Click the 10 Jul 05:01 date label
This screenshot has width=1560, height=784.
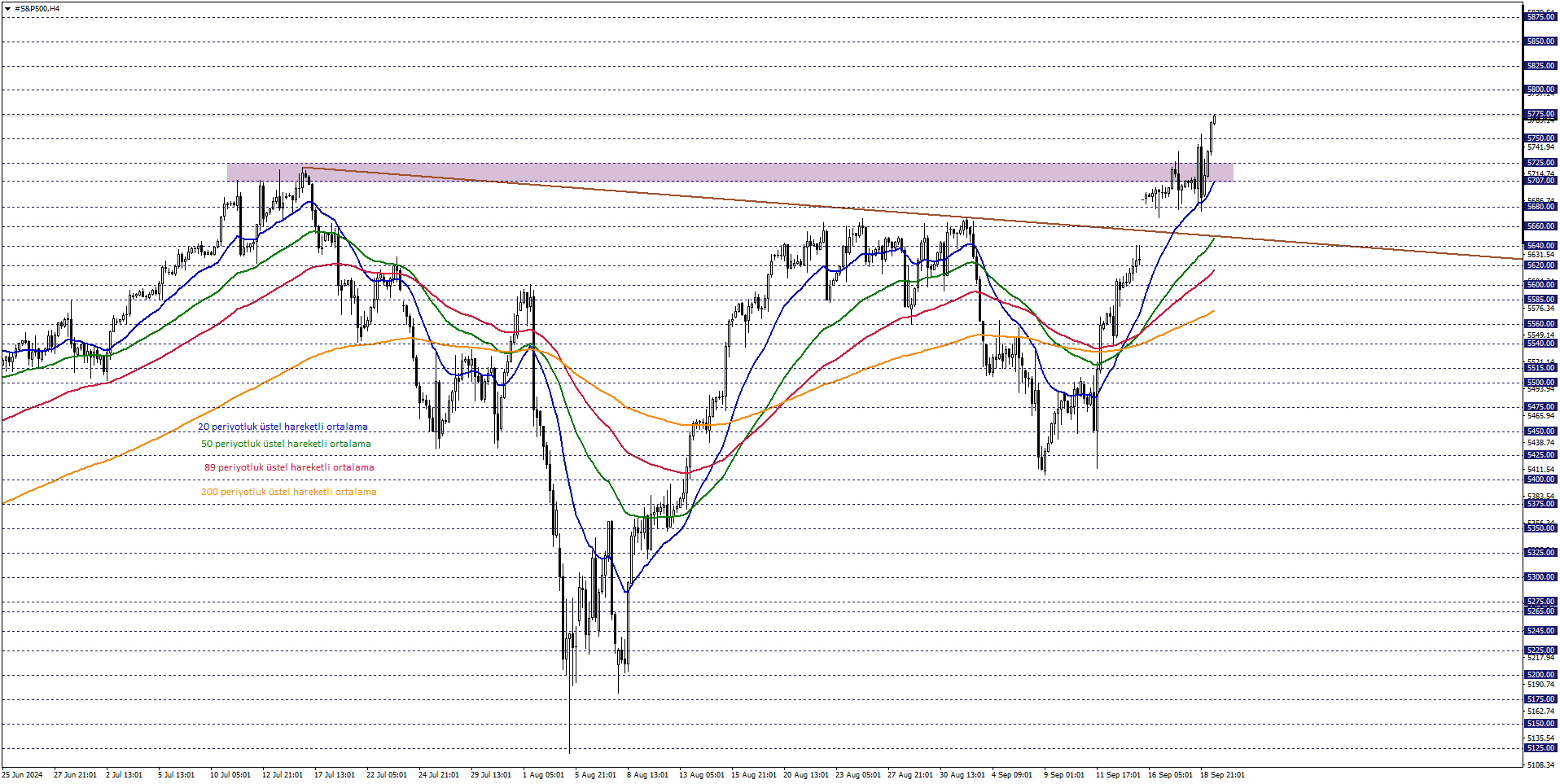coord(230,775)
